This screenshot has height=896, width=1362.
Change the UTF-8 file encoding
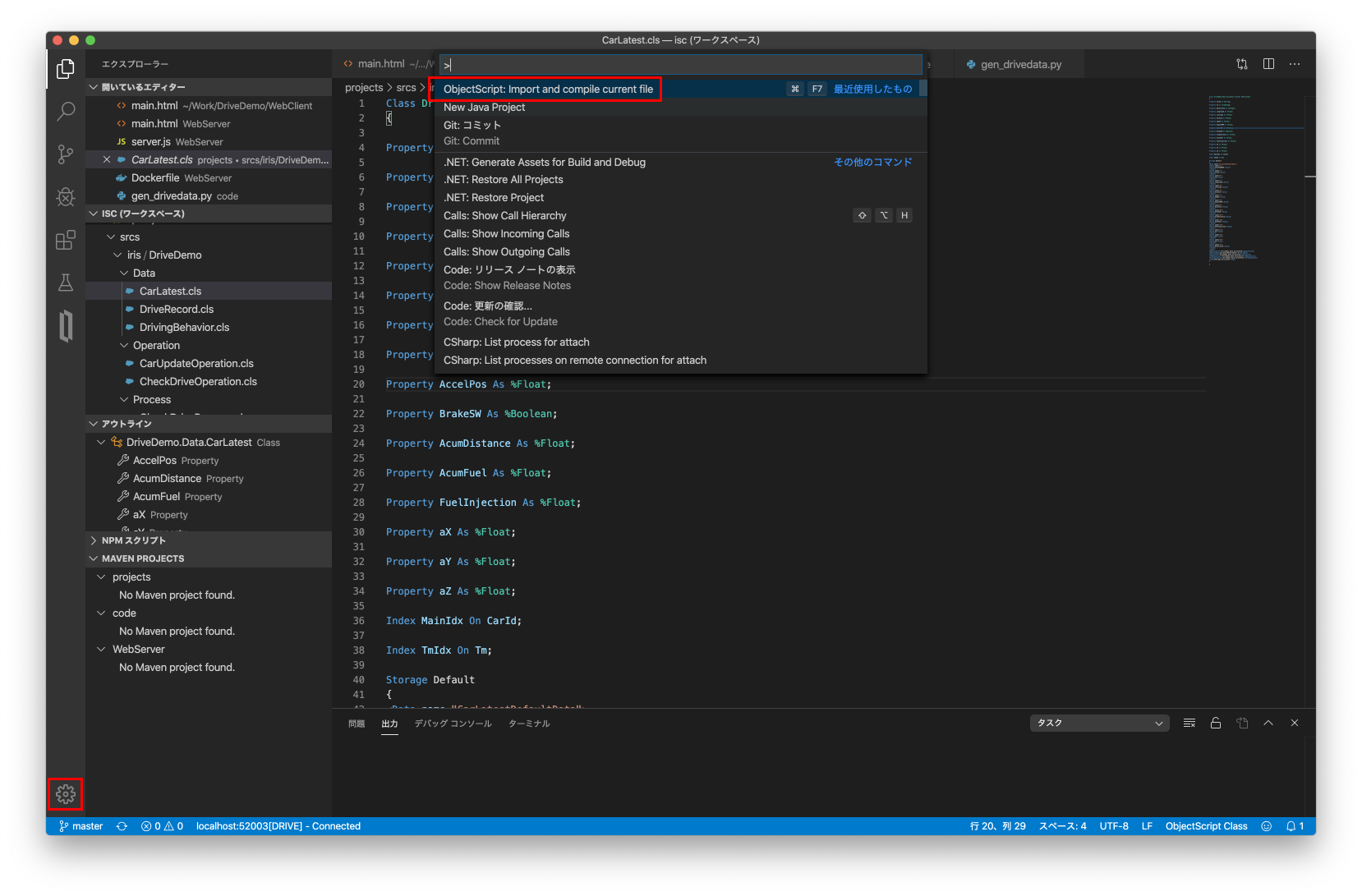click(x=1114, y=826)
